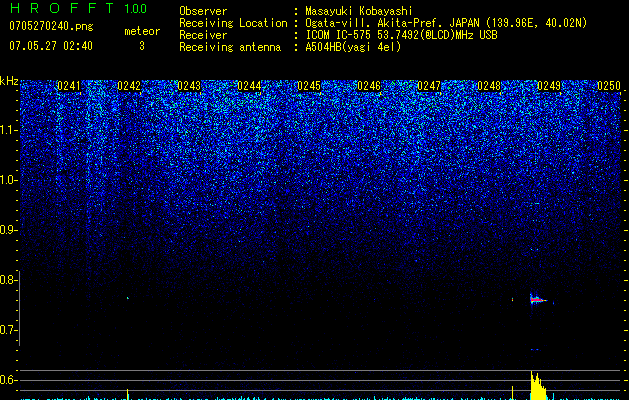
Task: Click the 0241 time marker
Action: click(x=69, y=86)
